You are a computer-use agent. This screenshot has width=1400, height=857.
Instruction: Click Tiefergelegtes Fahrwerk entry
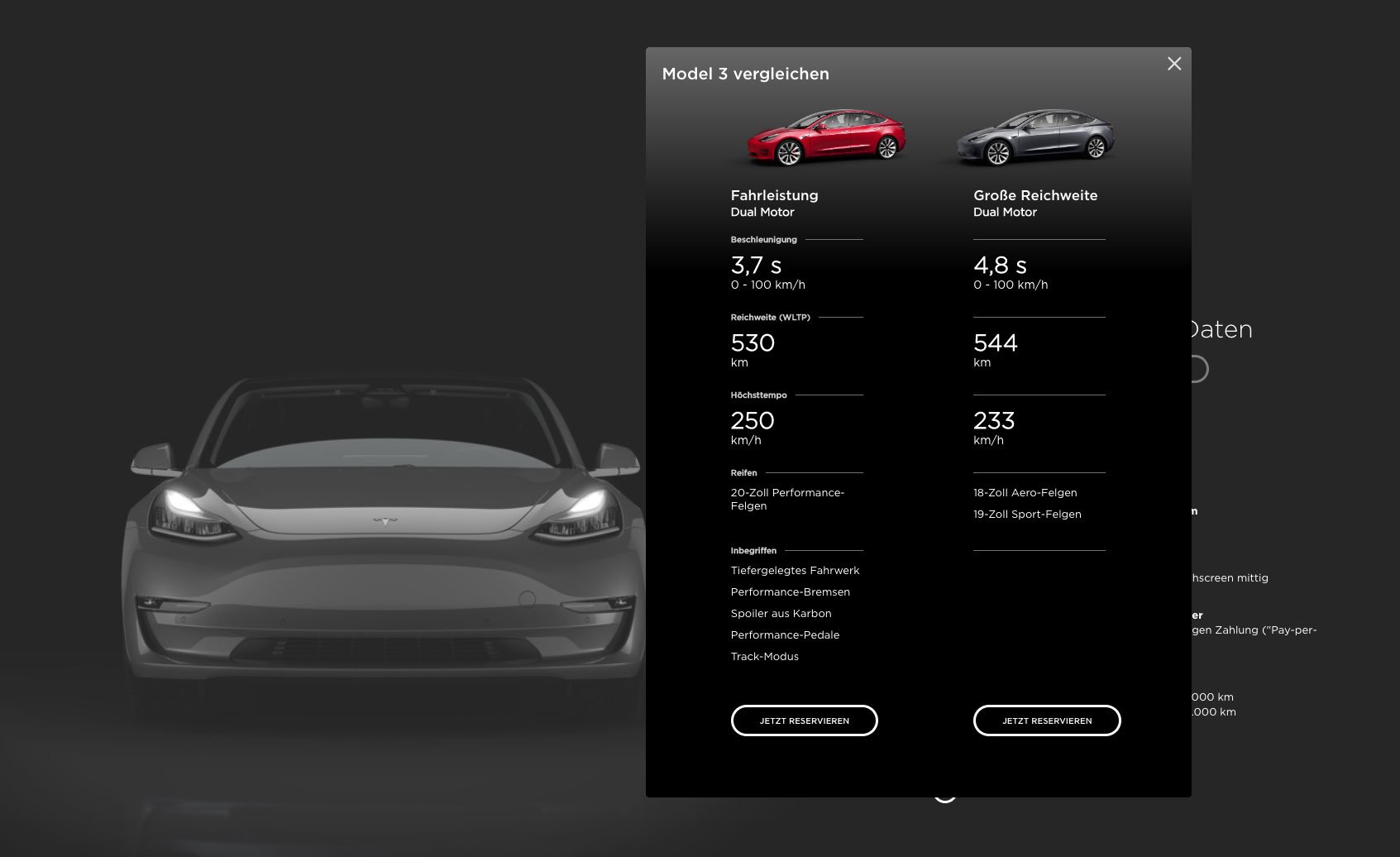click(795, 570)
